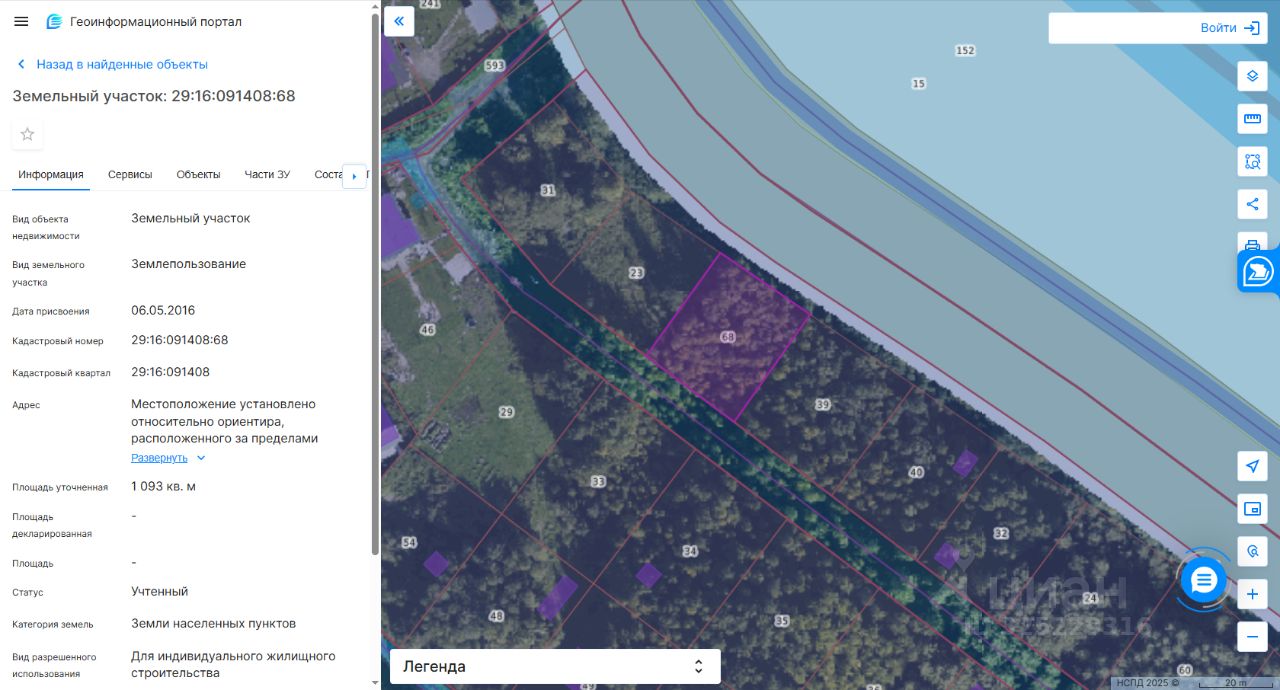Open the overview mini-map
This screenshot has width=1280, height=690.
1252,509
